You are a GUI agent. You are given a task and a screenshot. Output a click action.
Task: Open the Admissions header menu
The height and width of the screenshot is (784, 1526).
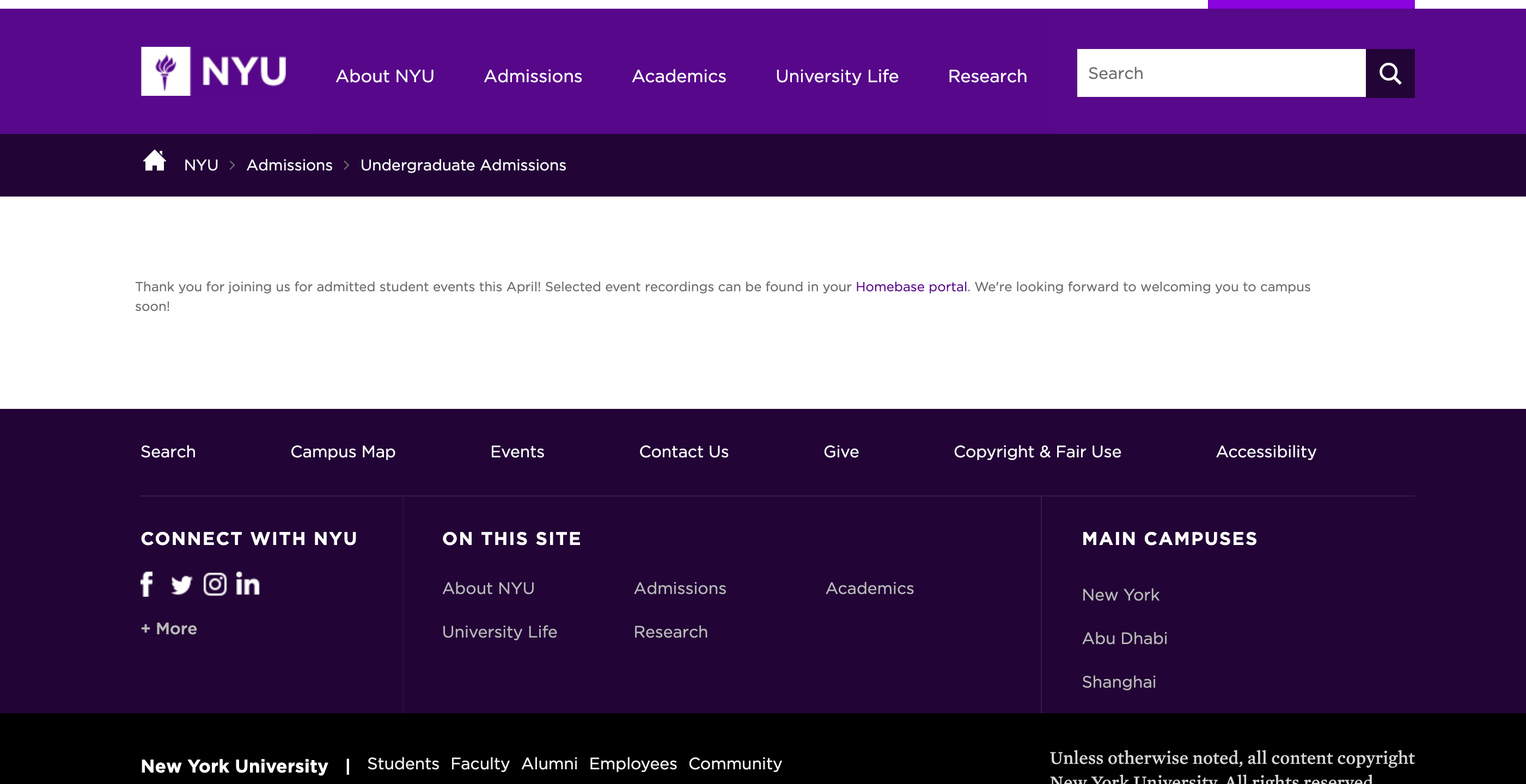click(x=533, y=76)
